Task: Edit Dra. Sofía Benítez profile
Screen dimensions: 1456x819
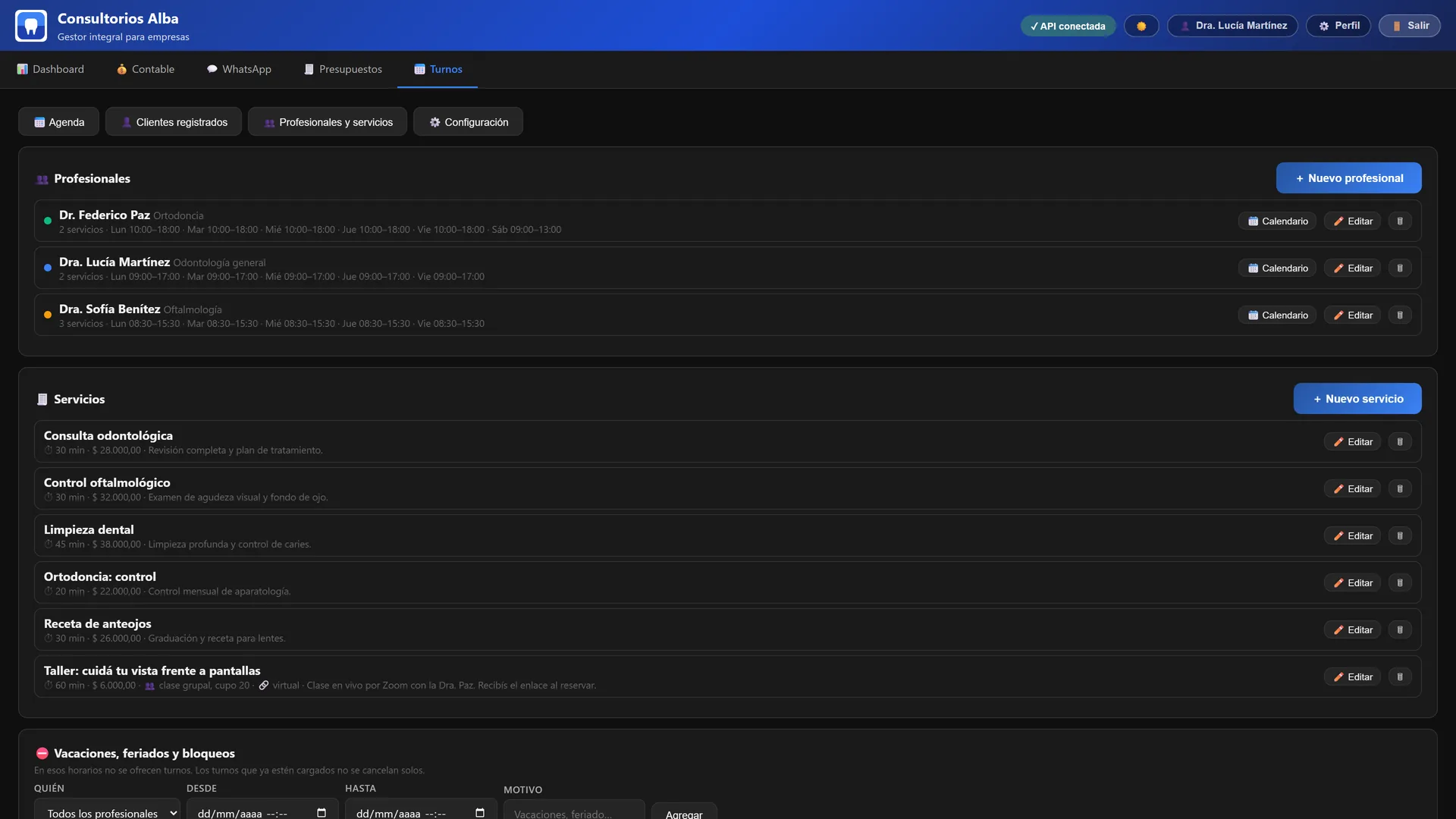Action: coord(1353,315)
